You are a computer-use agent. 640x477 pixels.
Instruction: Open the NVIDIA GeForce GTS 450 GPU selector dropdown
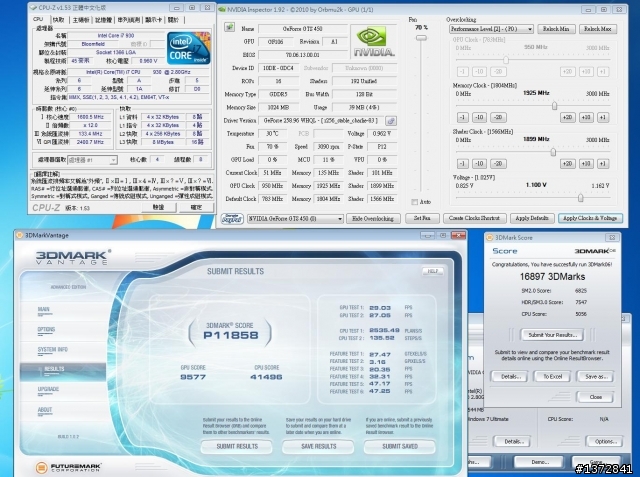(x=296, y=219)
